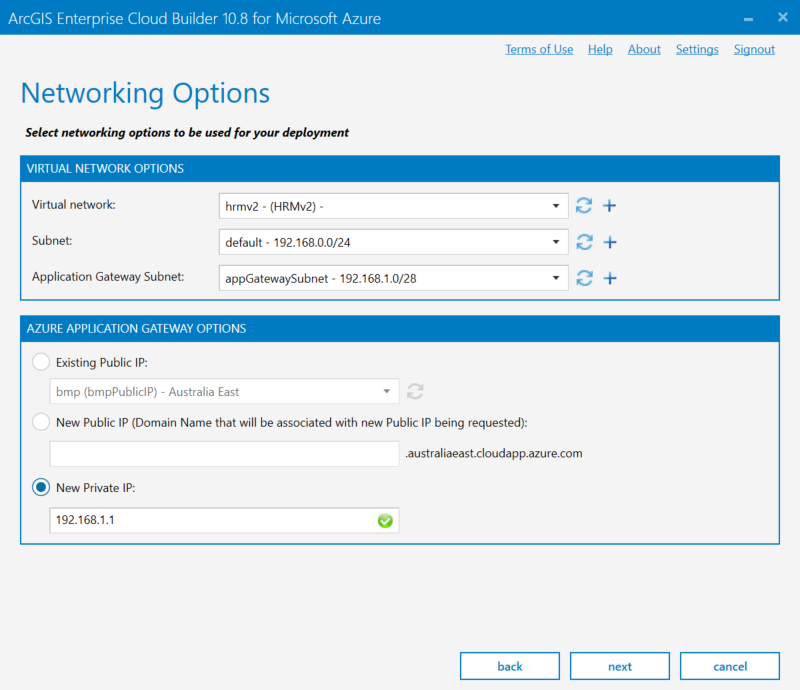Refresh the Application Gateway Subnet list

click(x=584, y=278)
